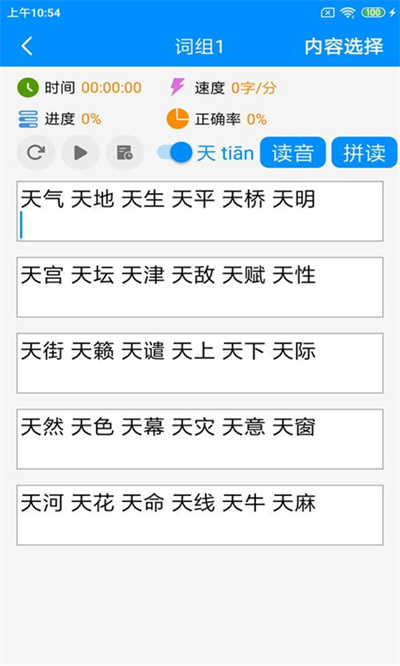This screenshot has height=666, width=400.
Task: Click the circular restart icon
Action: 36,152
